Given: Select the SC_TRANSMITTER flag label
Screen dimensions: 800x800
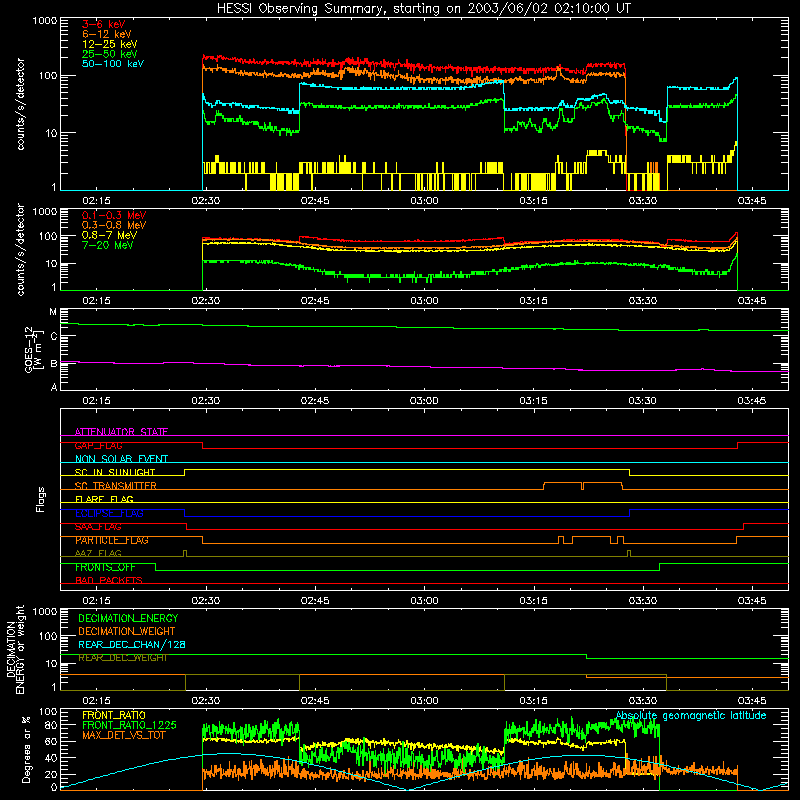Looking at the screenshot, I should point(115,486).
